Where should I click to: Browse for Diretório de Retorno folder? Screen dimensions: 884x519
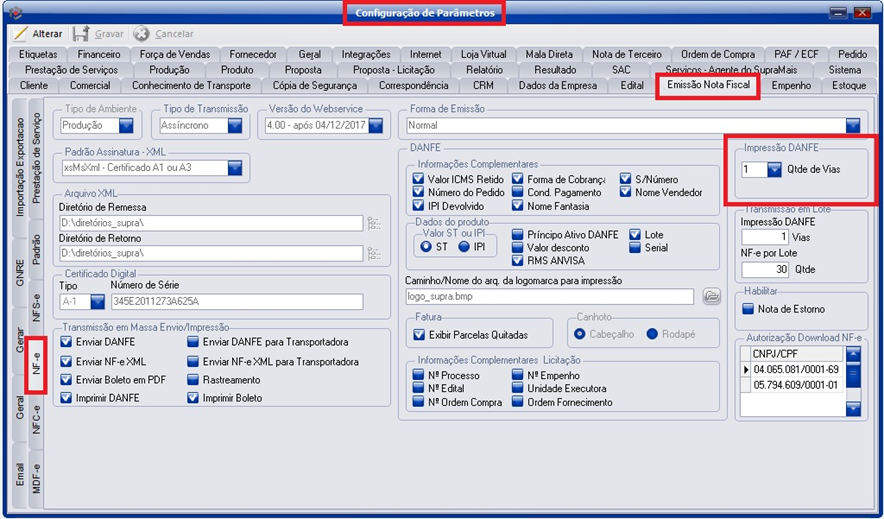(x=374, y=256)
